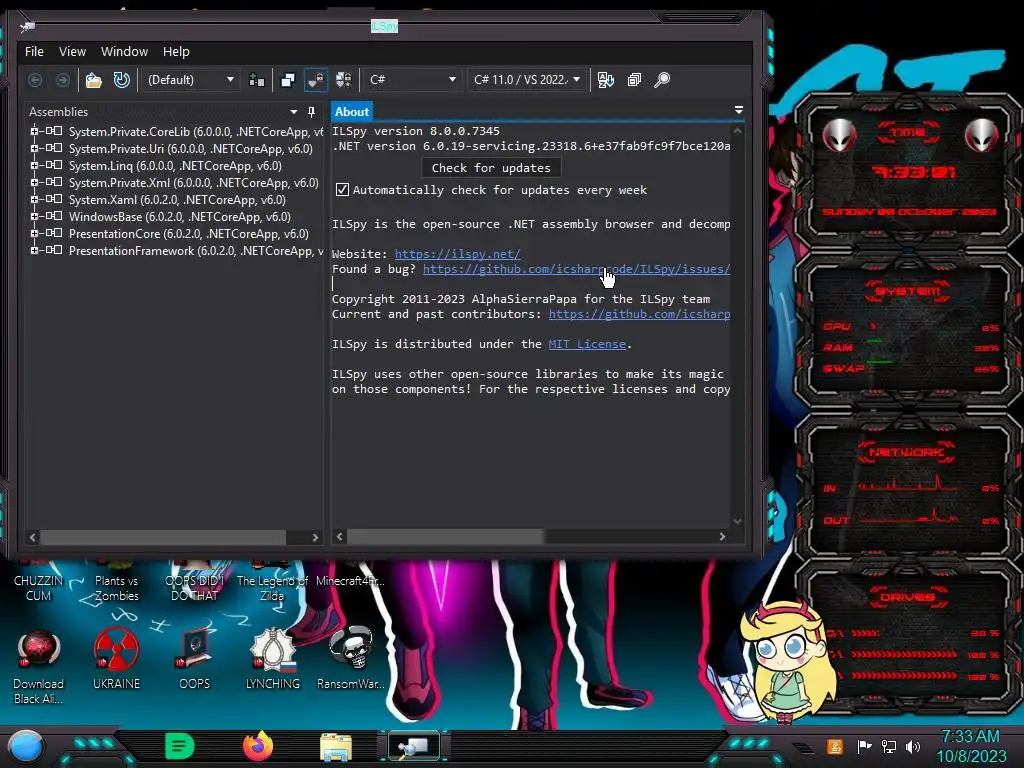1024x768 pixels.
Task: Reload all assemblies with refresh icon
Action: [122, 80]
